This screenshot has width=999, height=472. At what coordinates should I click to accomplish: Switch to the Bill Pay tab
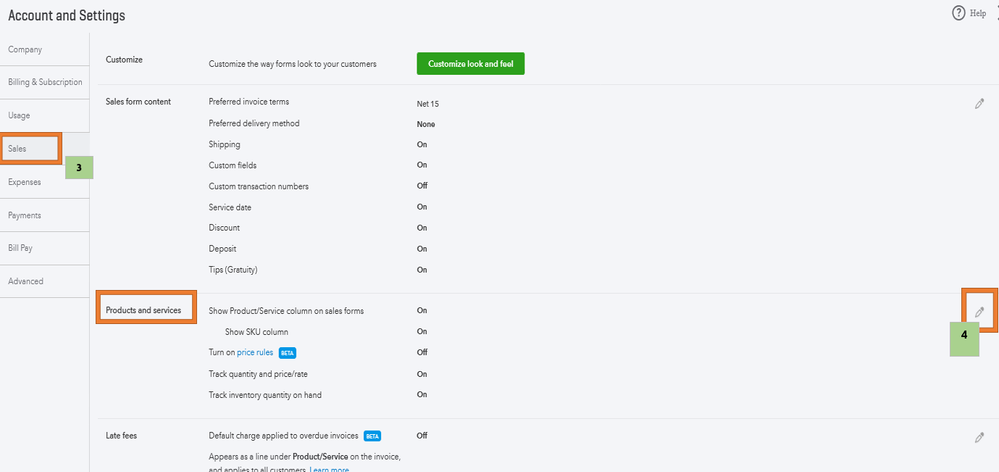[21, 248]
